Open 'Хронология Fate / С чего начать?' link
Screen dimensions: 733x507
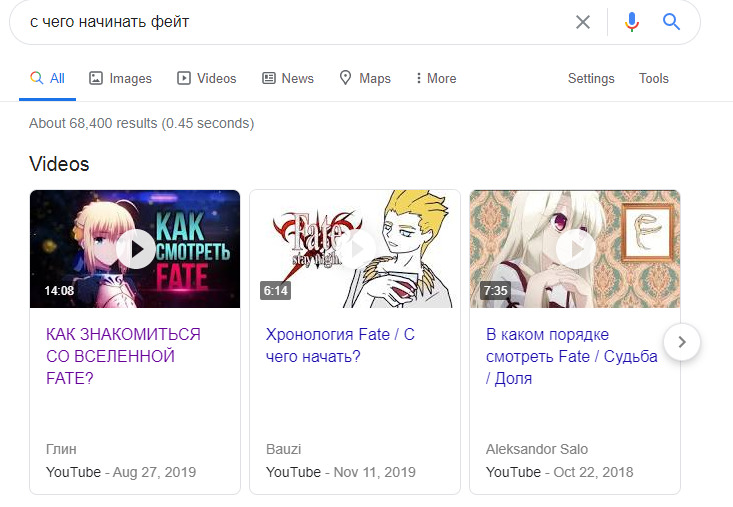pos(340,345)
